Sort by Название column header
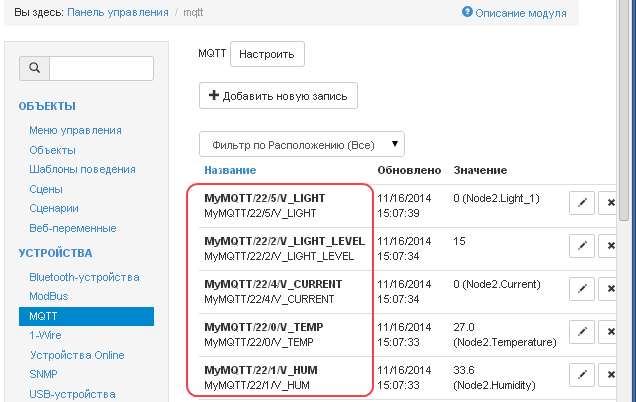The height and width of the screenshot is (402, 636). 231,170
